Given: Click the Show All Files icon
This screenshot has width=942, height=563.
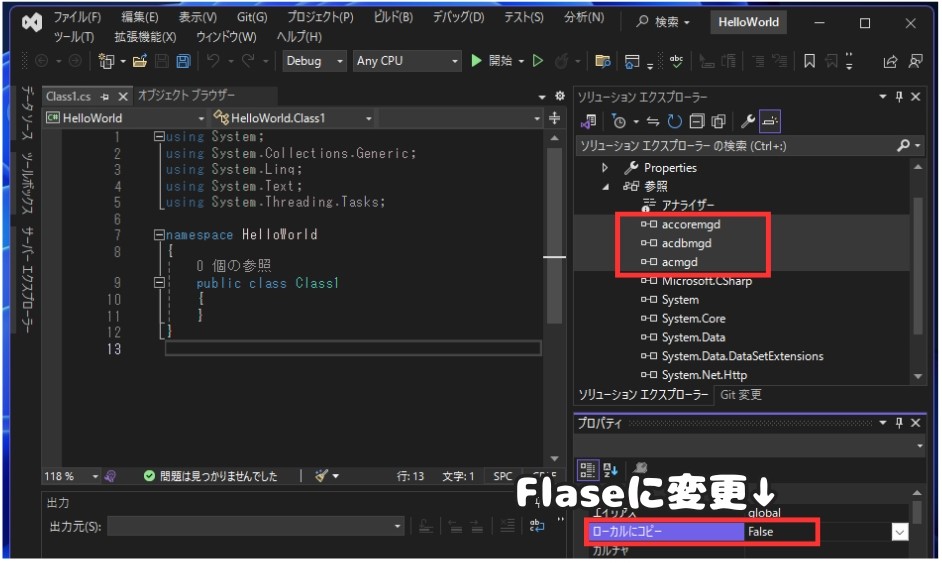Looking at the screenshot, I should [718, 122].
